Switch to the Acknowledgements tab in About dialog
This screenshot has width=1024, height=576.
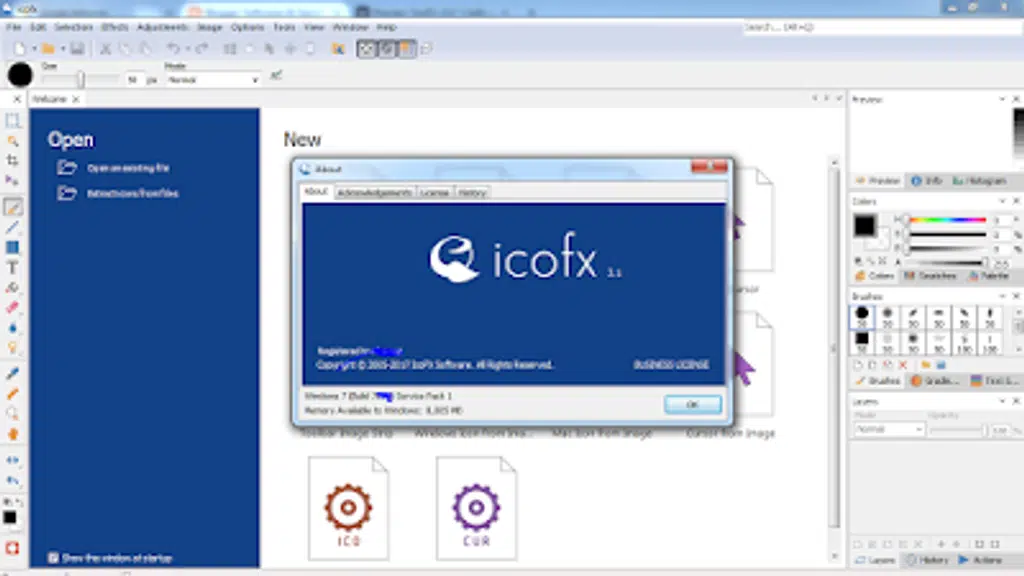click(x=374, y=193)
